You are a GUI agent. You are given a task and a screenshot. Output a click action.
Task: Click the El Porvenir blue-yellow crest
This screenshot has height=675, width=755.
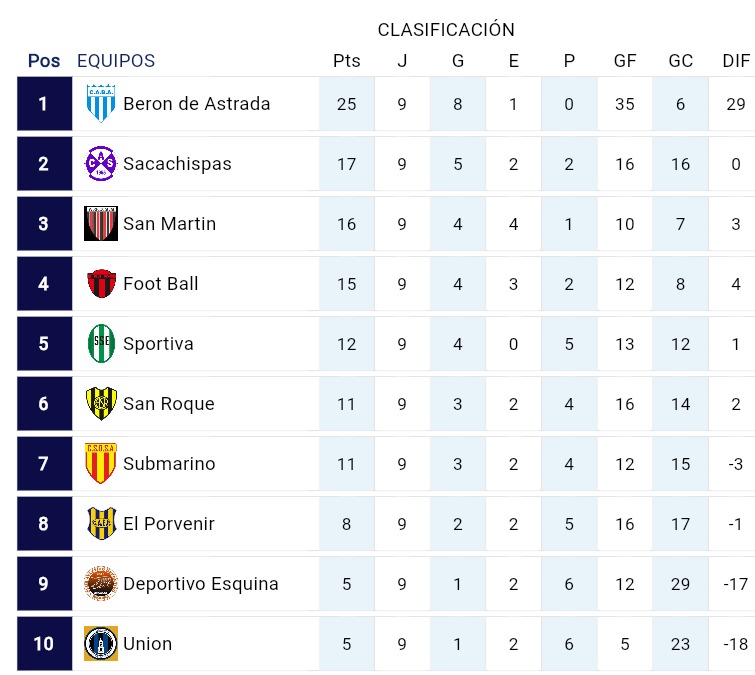(x=101, y=523)
